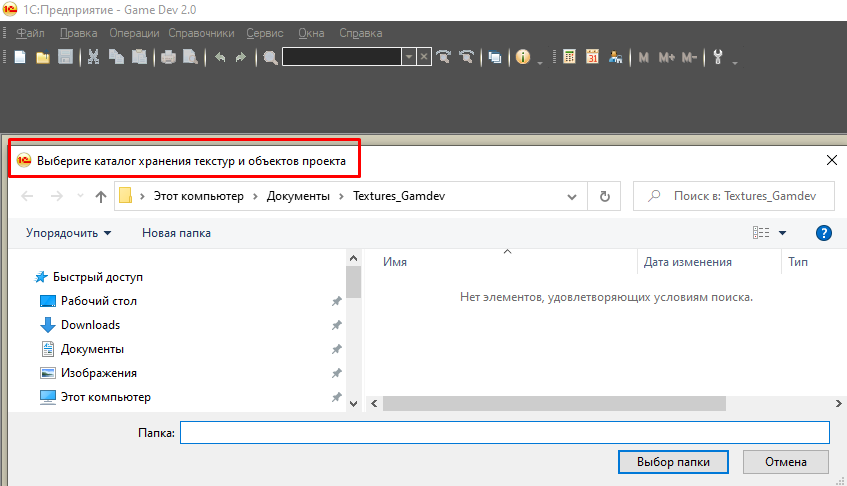Image resolution: width=847 pixels, height=486 pixels.
Task: Open the toolbar options arrow after the info icon
Action: pos(540,63)
